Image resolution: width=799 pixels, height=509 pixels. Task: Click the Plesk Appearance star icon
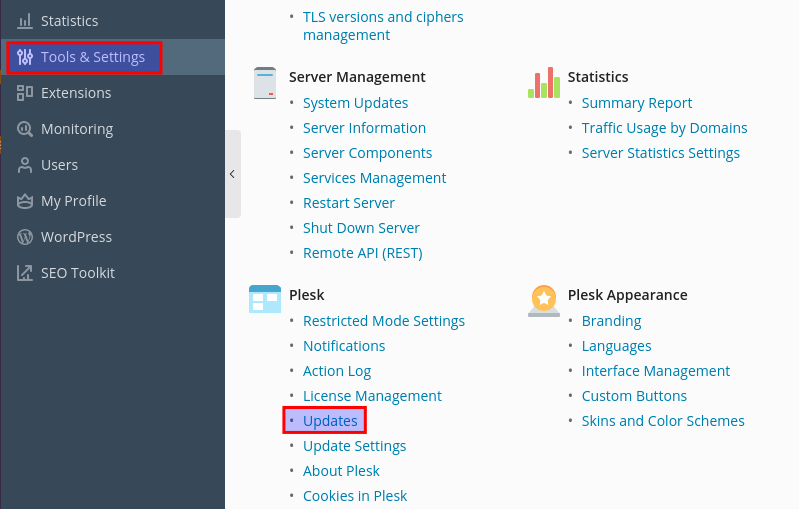click(543, 300)
